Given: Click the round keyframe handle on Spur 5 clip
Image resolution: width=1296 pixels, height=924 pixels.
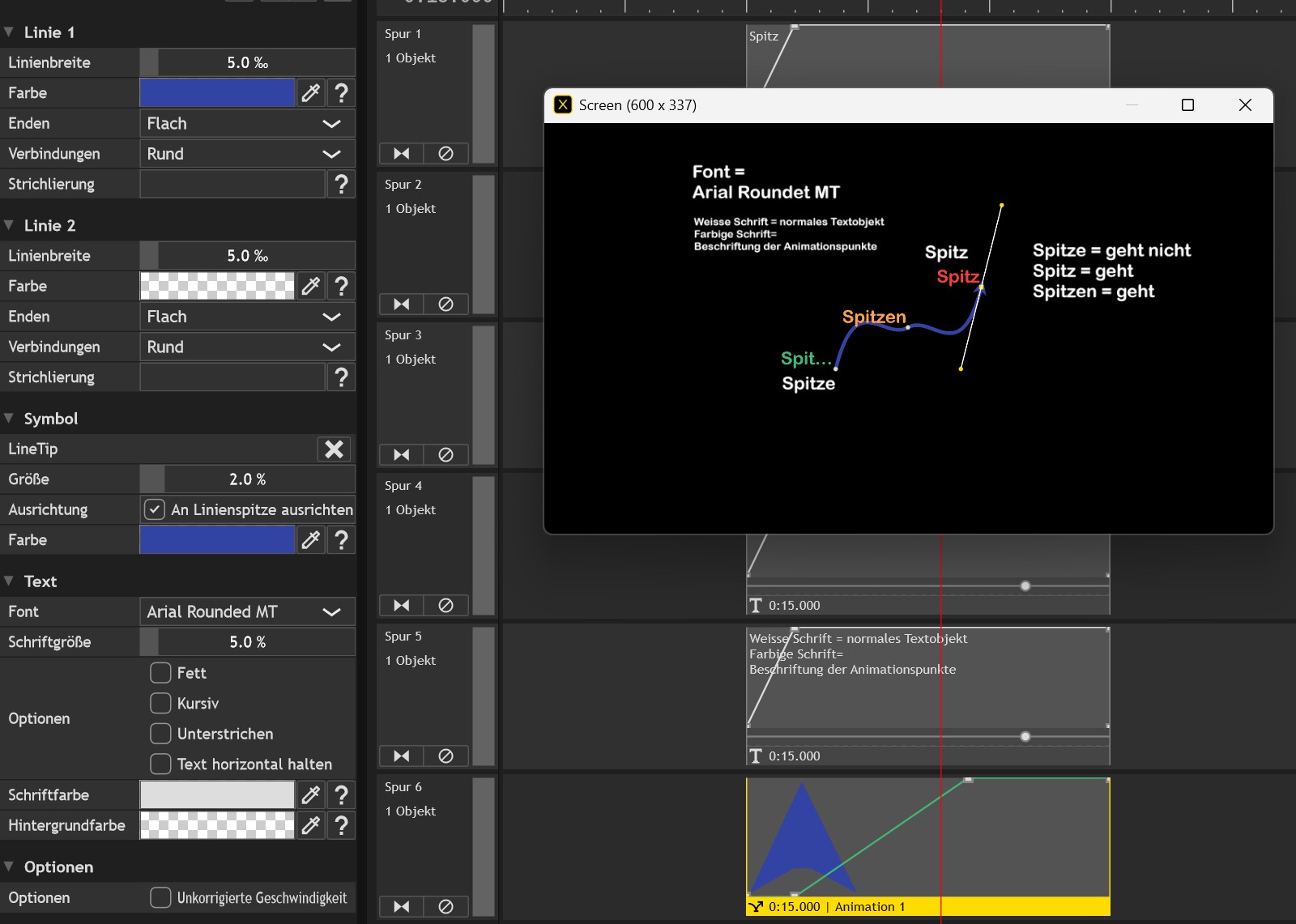Looking at the screenshot, I should tap(1025, 736).
